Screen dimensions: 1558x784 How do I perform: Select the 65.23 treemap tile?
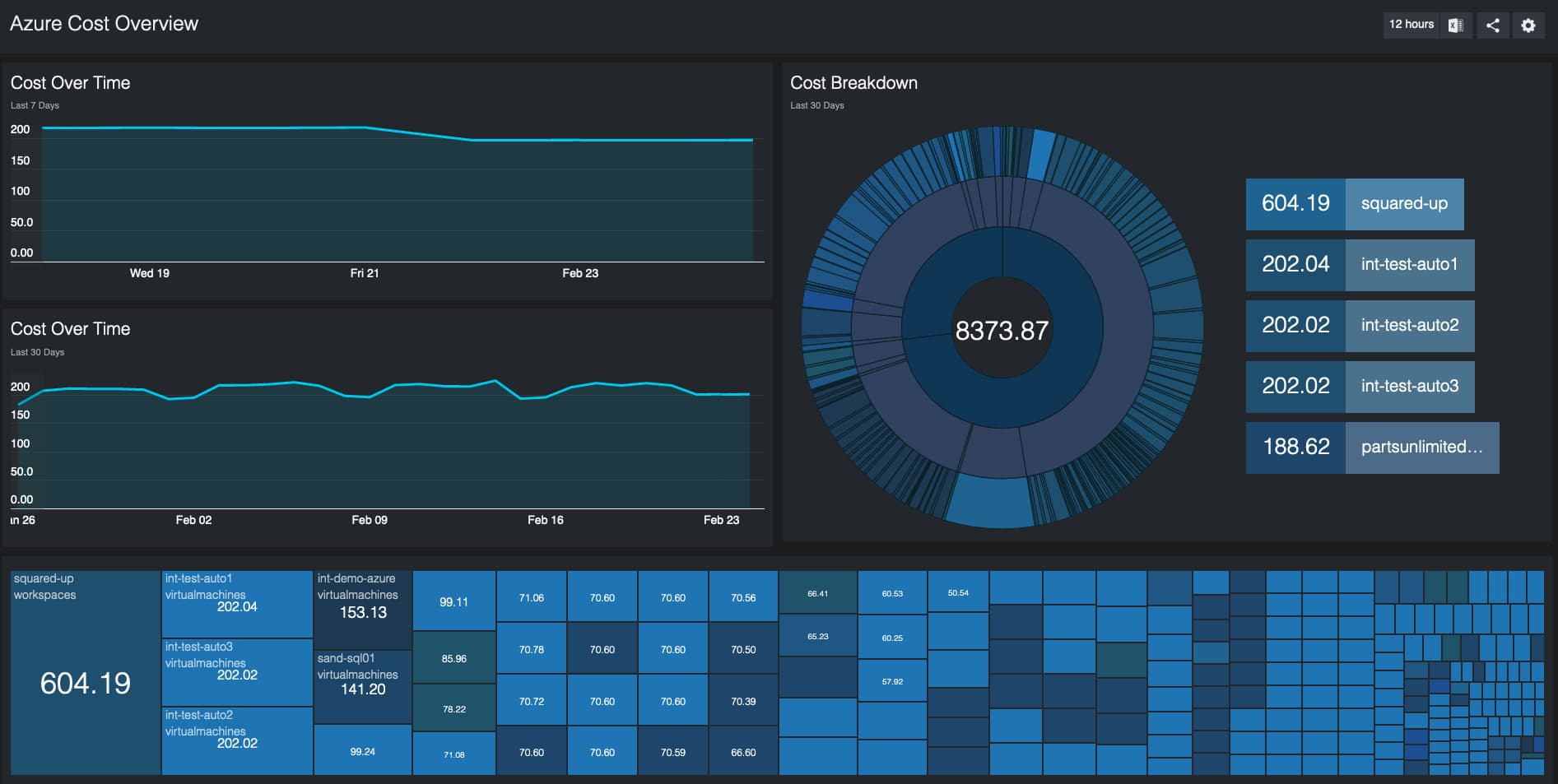818,636
